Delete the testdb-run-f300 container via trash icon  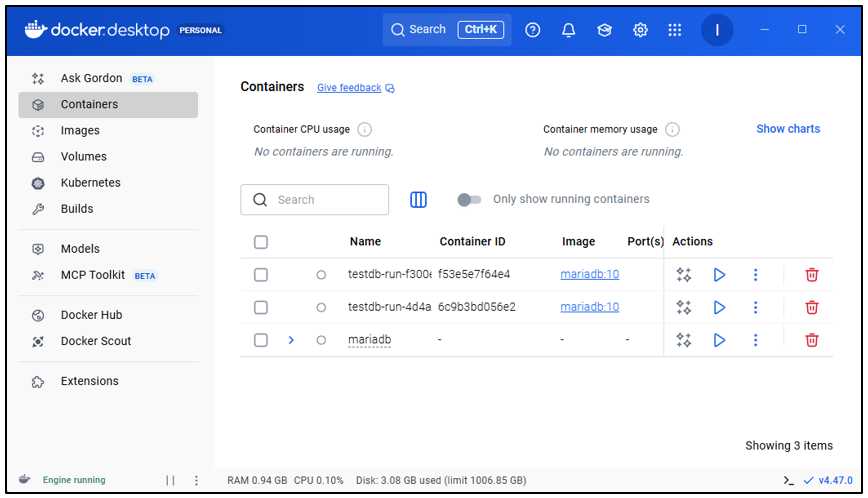point(812,274)
